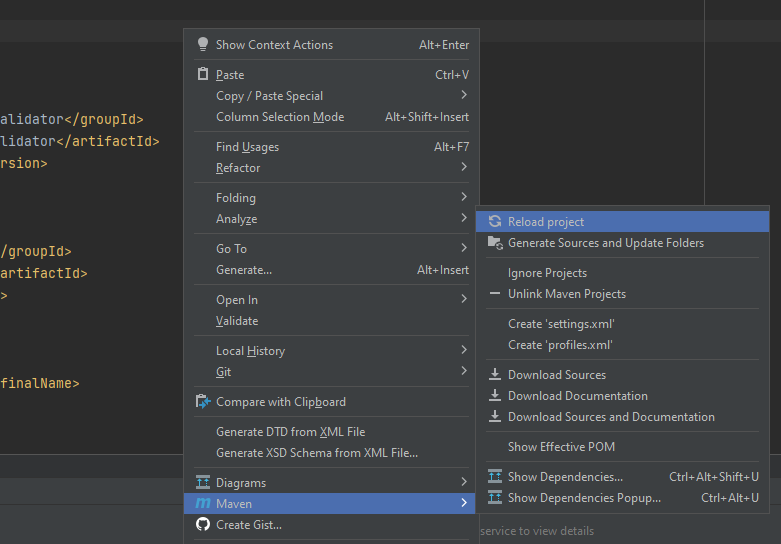Click the 'finalName>' code line
781x544 pixels.
pyautogui.click(x=40, y=383)
